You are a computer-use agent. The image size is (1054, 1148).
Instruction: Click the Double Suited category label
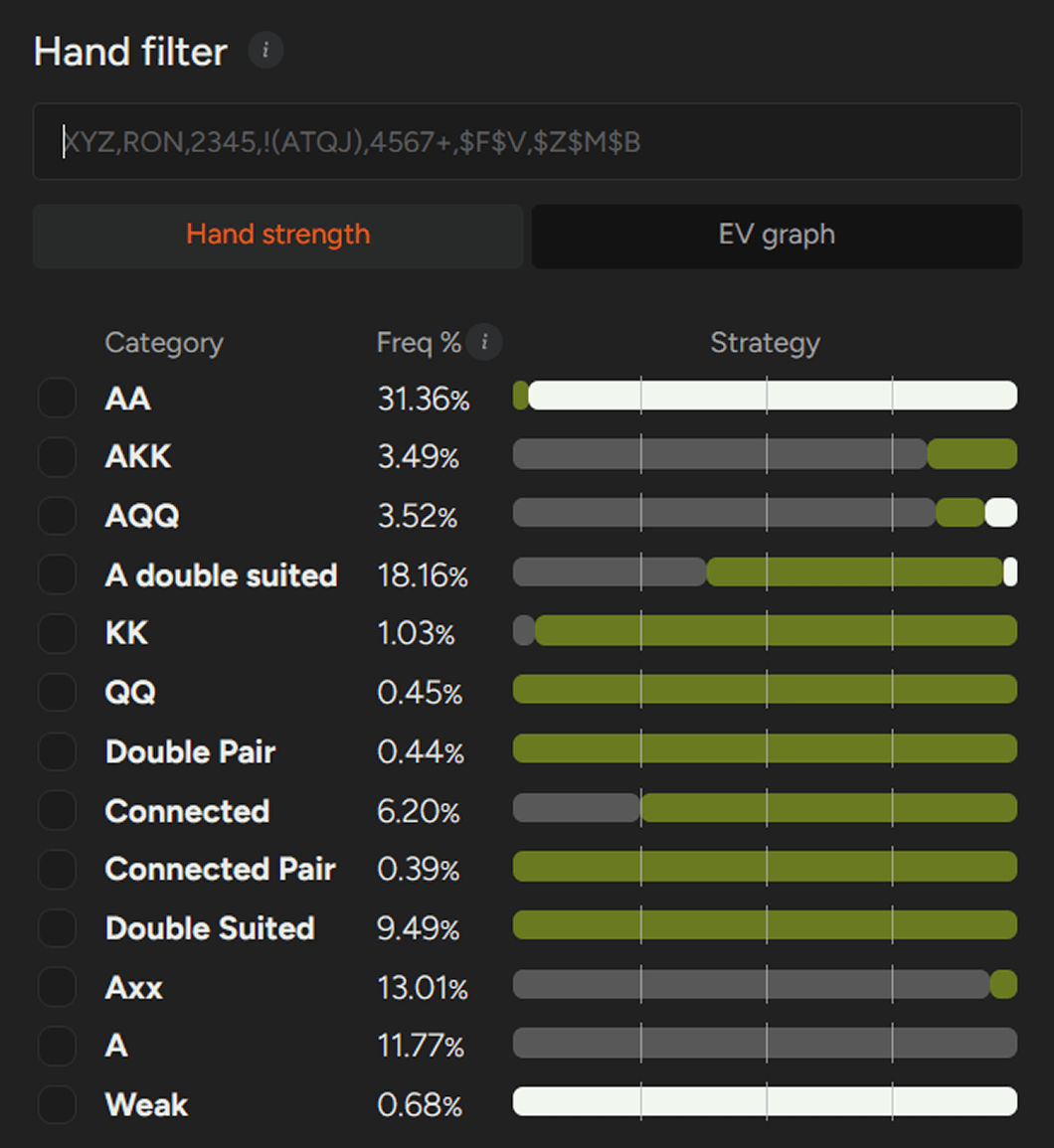pos(210,928)
